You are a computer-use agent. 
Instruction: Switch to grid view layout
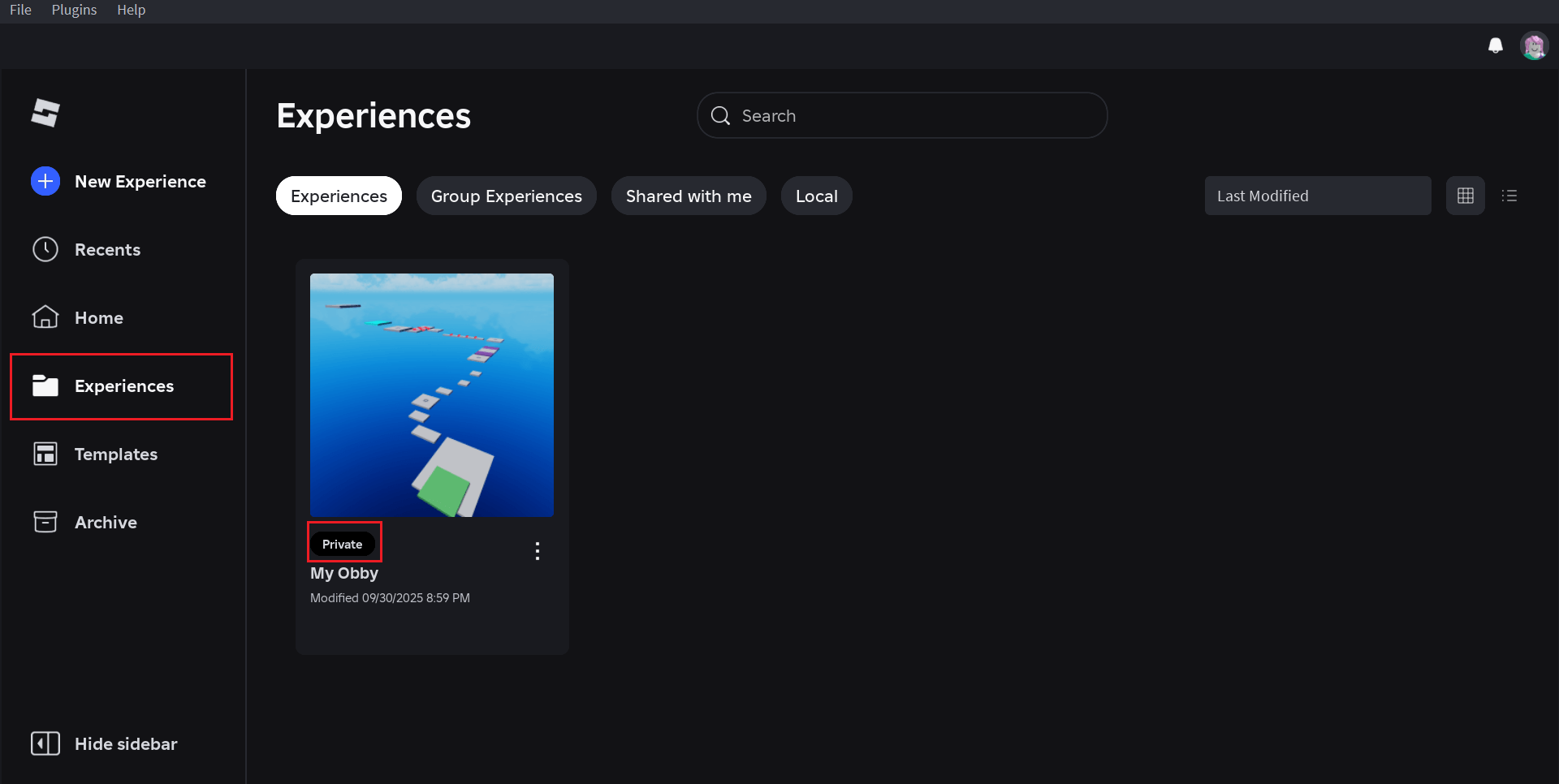(x=1465, y=196)
